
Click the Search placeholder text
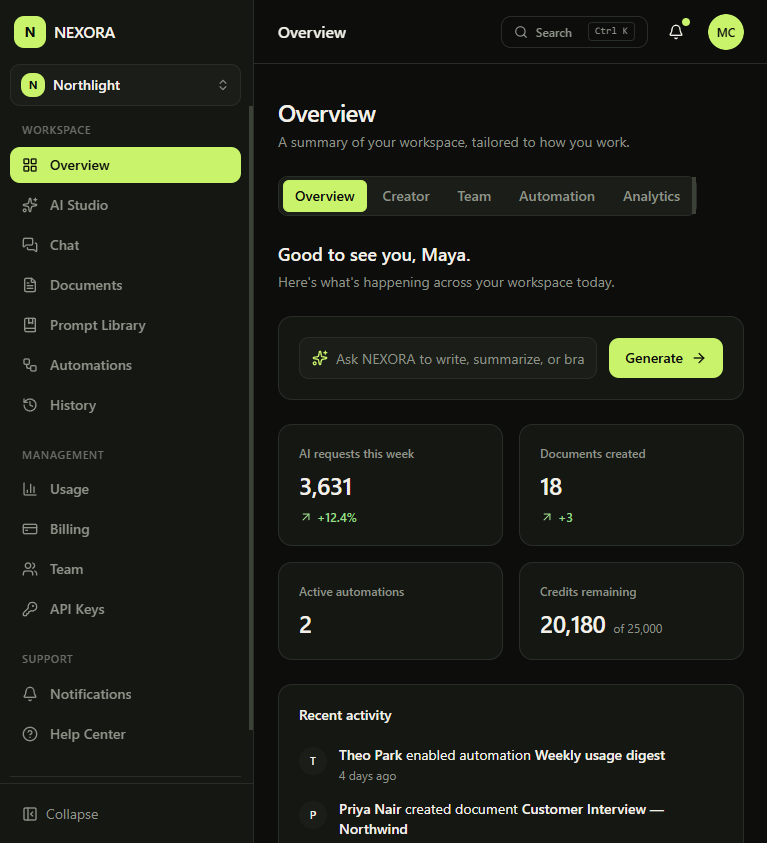click(x=554, y=32)
